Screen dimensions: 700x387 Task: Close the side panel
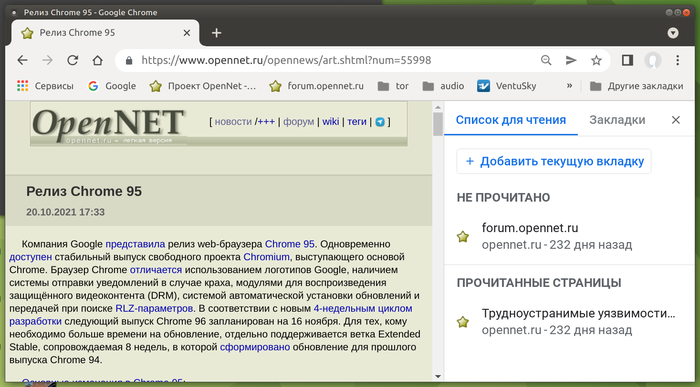coord(675,120)
